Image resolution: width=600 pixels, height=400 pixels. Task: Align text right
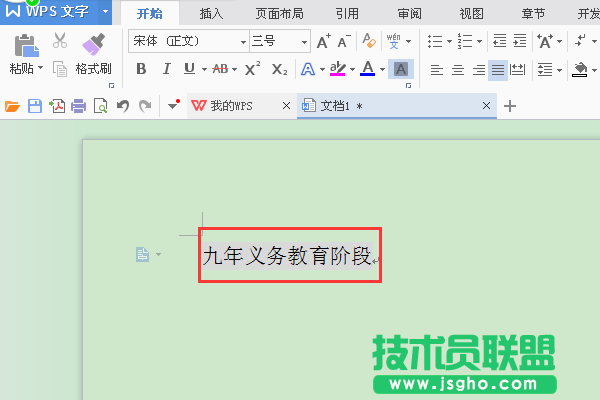pyautogui.click(x=479, y=70)
